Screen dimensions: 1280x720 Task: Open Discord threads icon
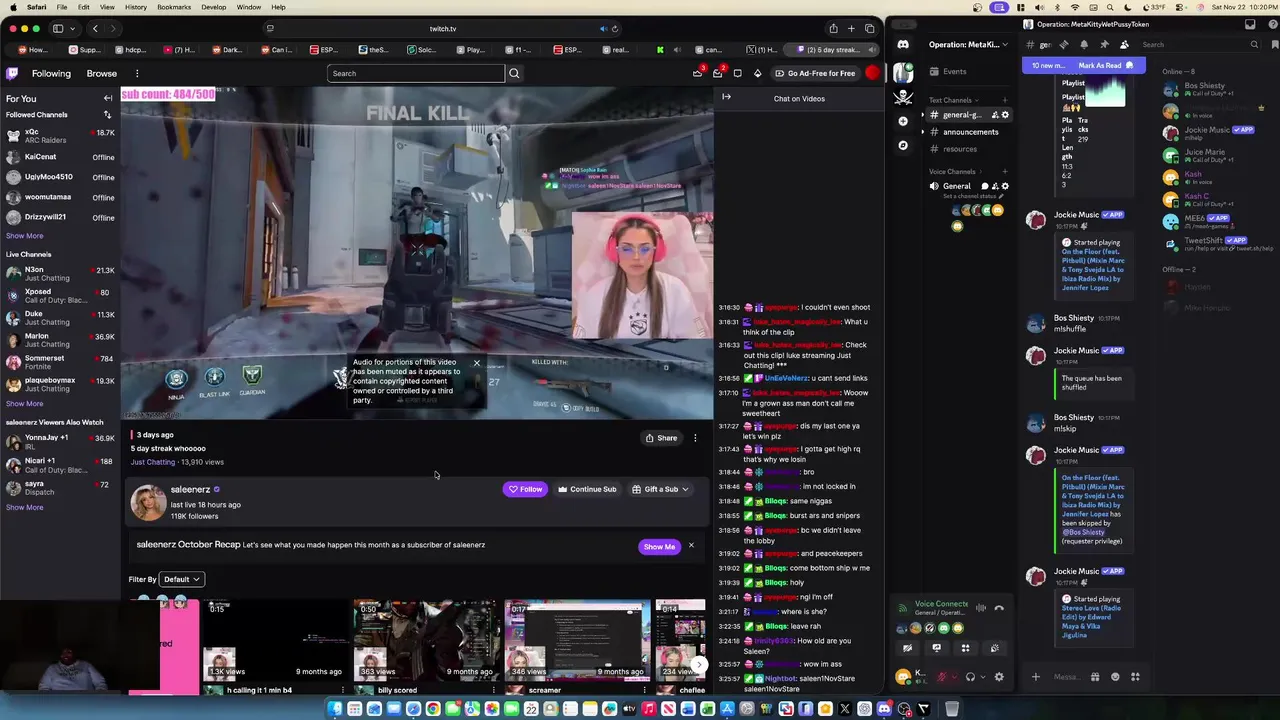(1064, 44)
